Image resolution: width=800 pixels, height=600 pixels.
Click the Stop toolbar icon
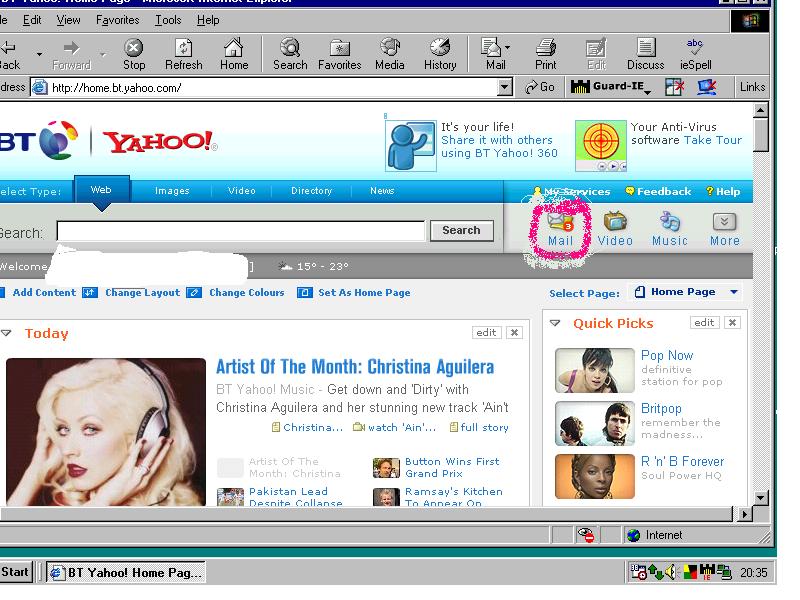(134, 54)
